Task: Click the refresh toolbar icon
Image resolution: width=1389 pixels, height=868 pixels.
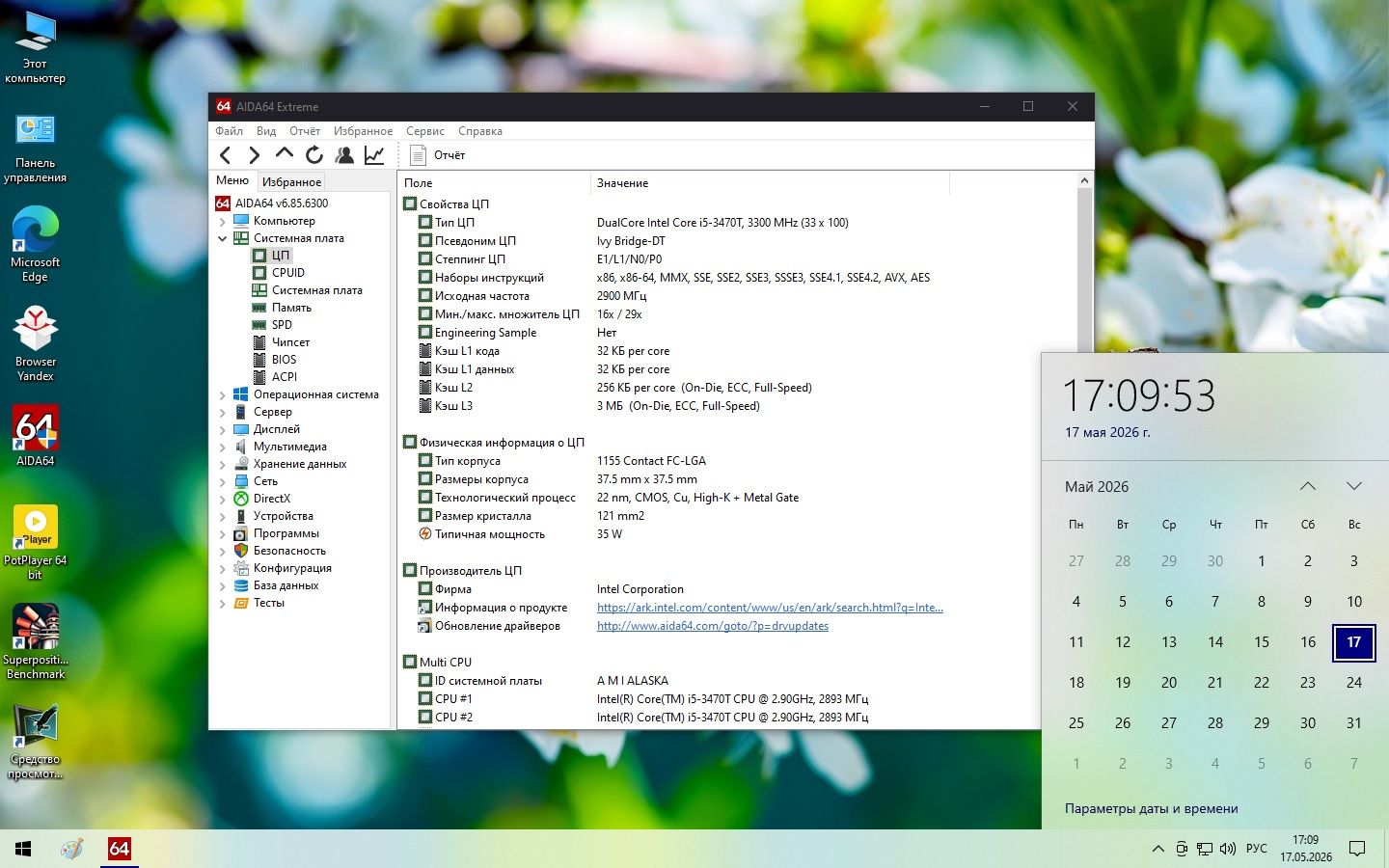Action: [x=314, y=155]
